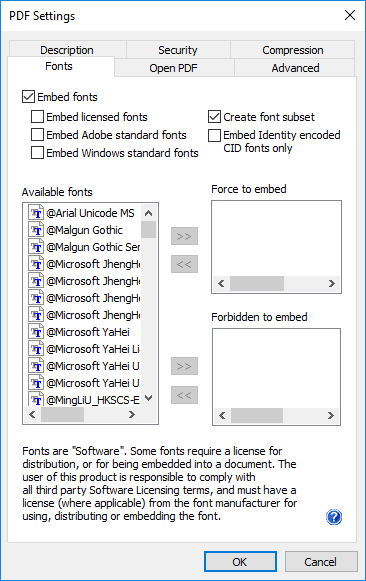Toggle the Create font subset checkbox
This screenshot has width=366, height=581.
214,117
